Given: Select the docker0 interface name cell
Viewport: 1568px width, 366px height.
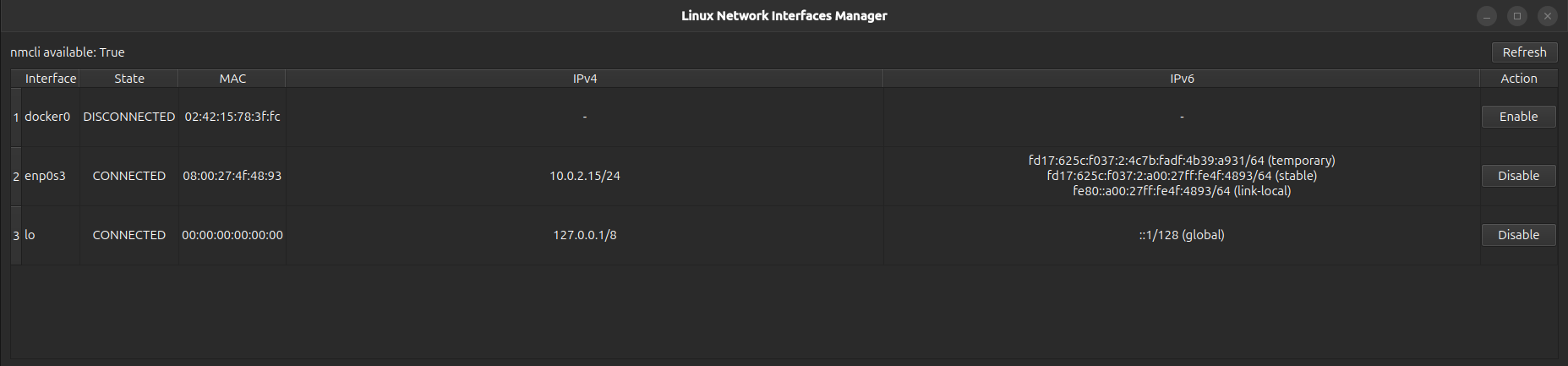Looking at the screenshot, I should click(47, 117).
